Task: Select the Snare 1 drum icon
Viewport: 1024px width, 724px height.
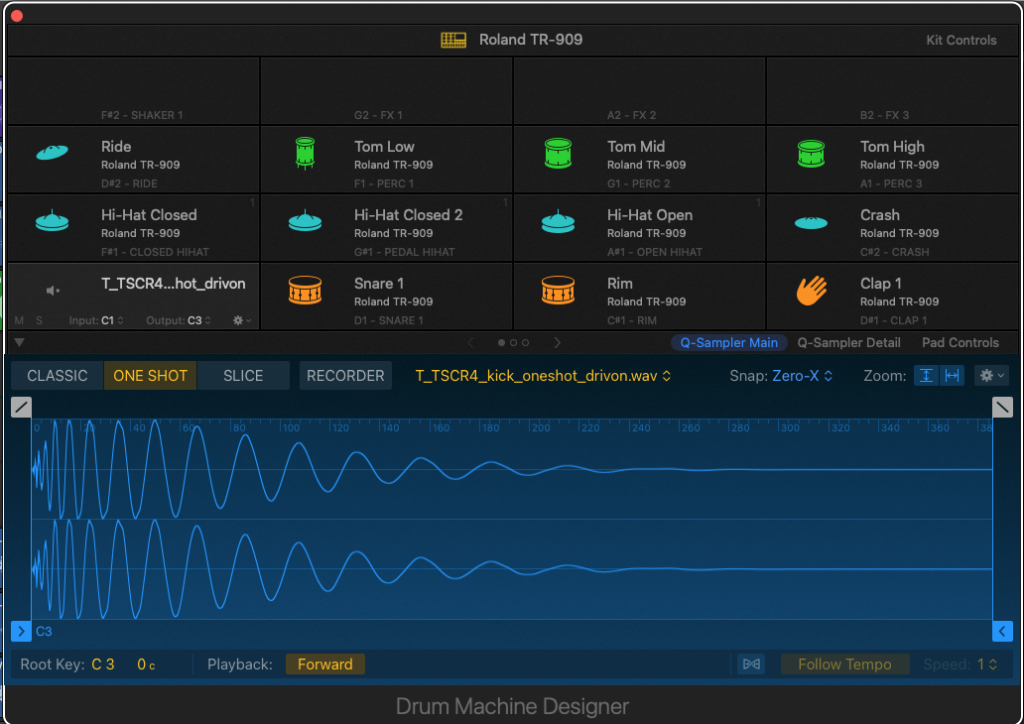Action: [305, 290]
